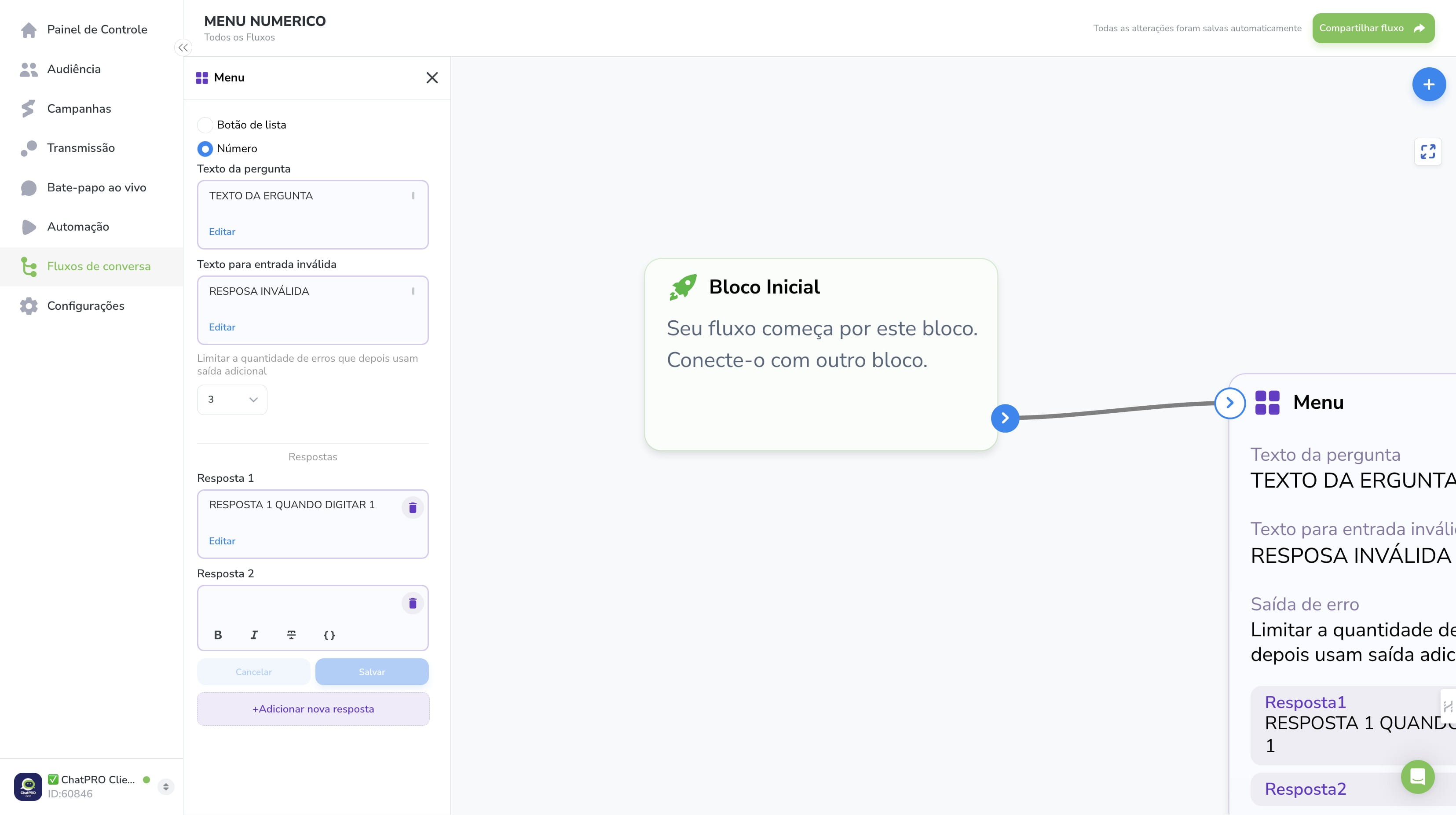1456x815 pixels.
Task: Click the Cancelar button
Action: pyautogui.click(x=253, y=672)
